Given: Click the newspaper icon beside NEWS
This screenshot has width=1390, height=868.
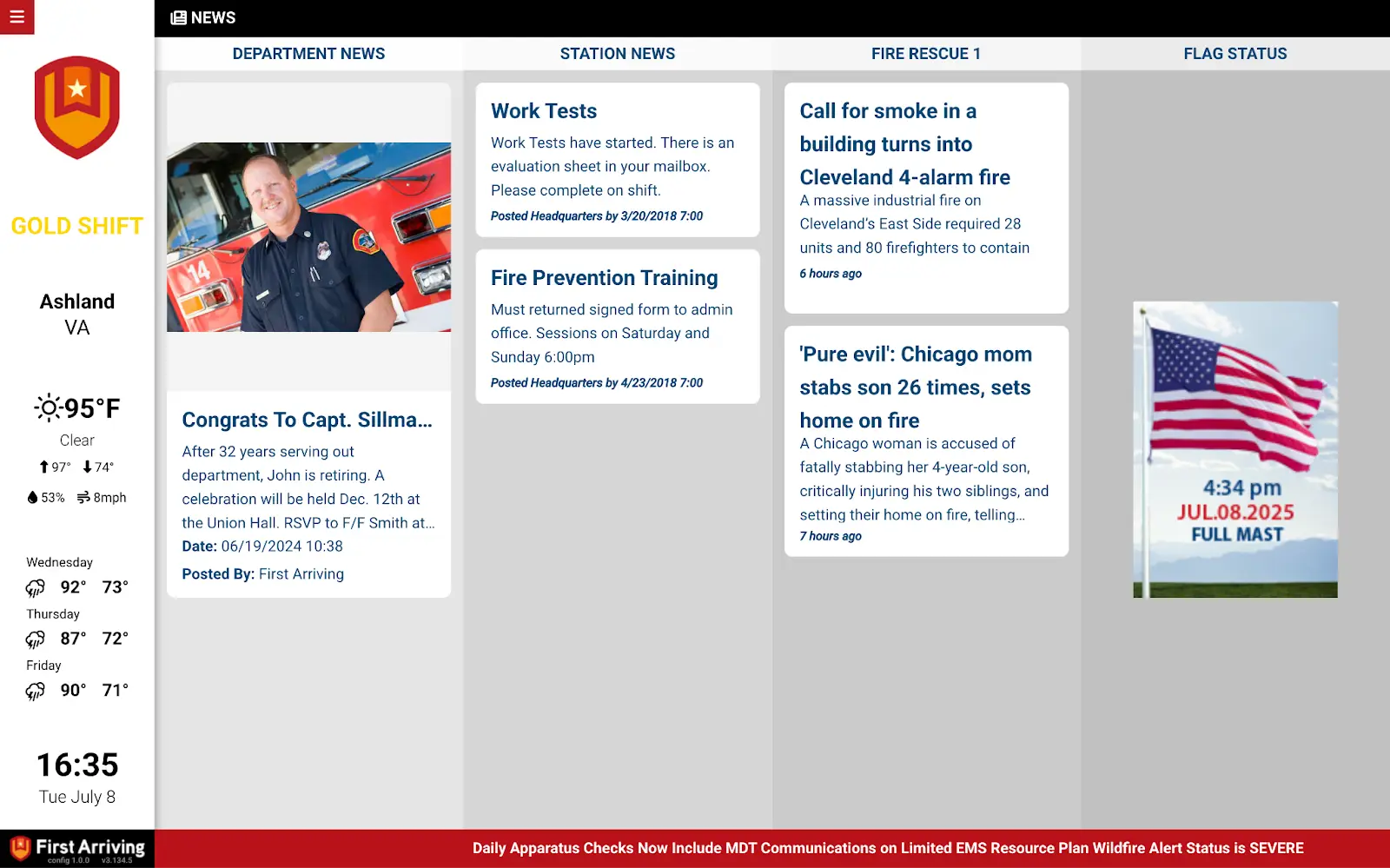Looking at the screenshot, I should point(178,18).
